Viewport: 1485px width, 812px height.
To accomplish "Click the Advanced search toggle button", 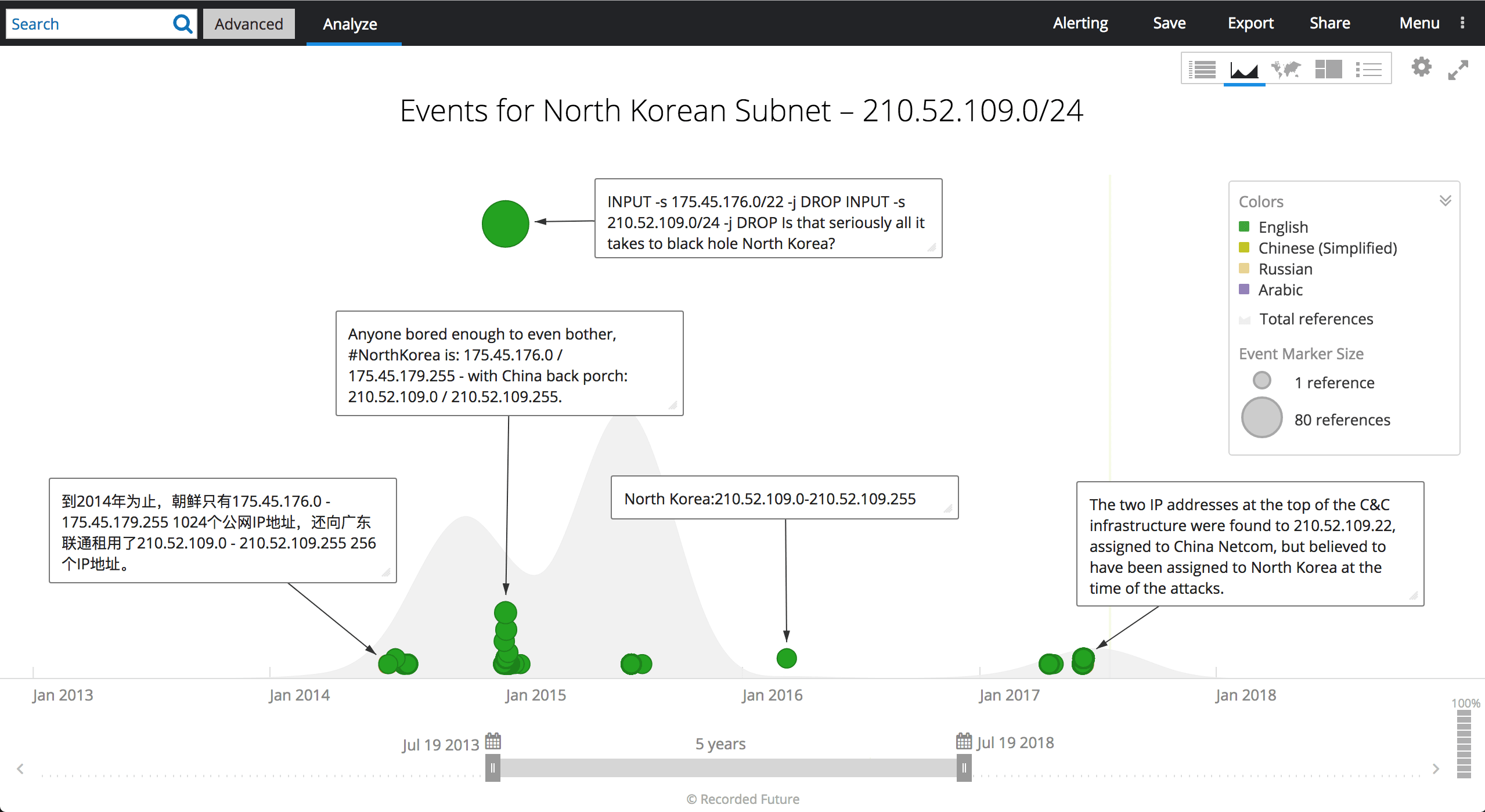I will click(x=247, y=22).
